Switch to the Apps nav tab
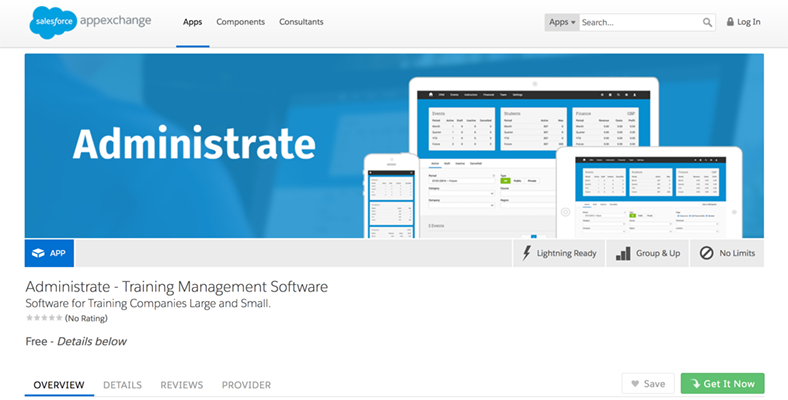The width and height of the screenshot is (788, 400). 192,22
